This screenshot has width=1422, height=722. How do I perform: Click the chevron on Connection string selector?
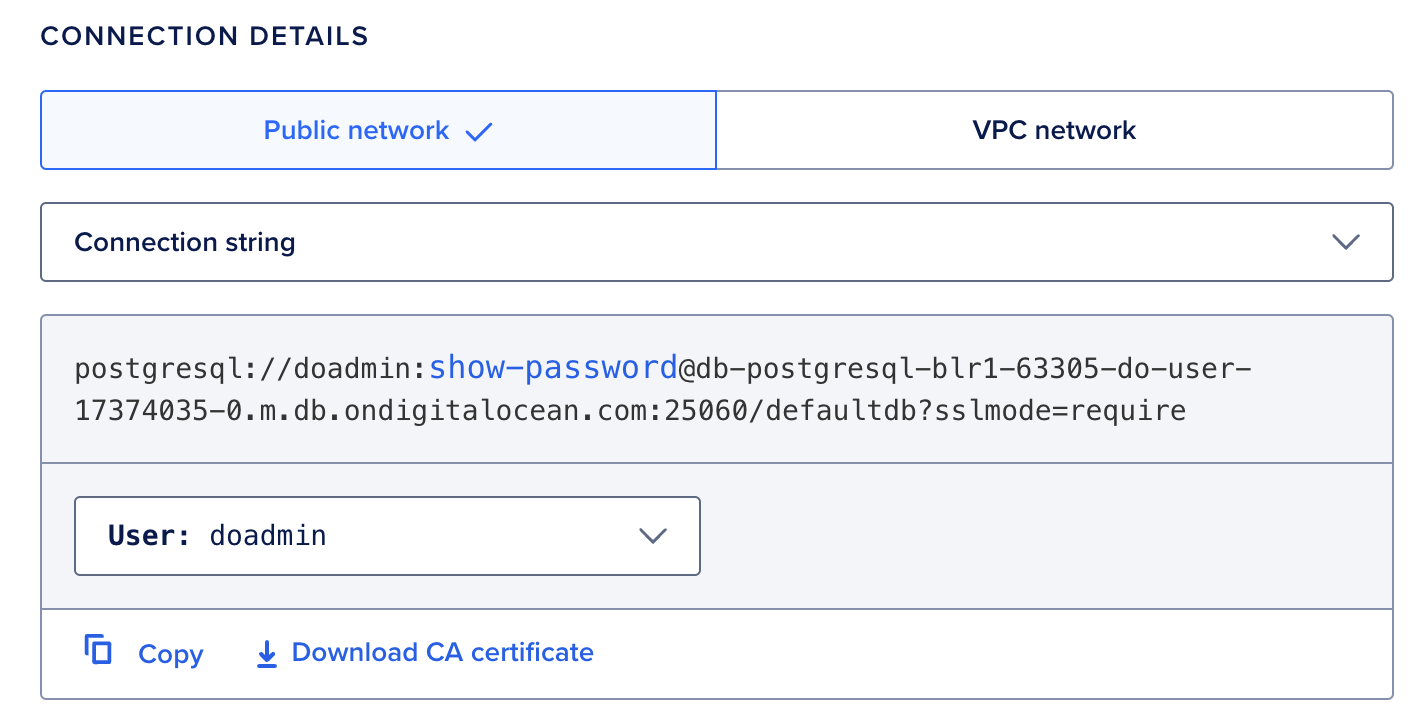coord(1347,242)
